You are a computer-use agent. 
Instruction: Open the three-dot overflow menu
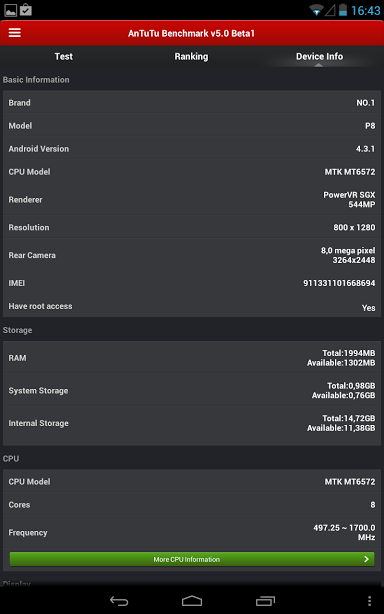point(369,601)
